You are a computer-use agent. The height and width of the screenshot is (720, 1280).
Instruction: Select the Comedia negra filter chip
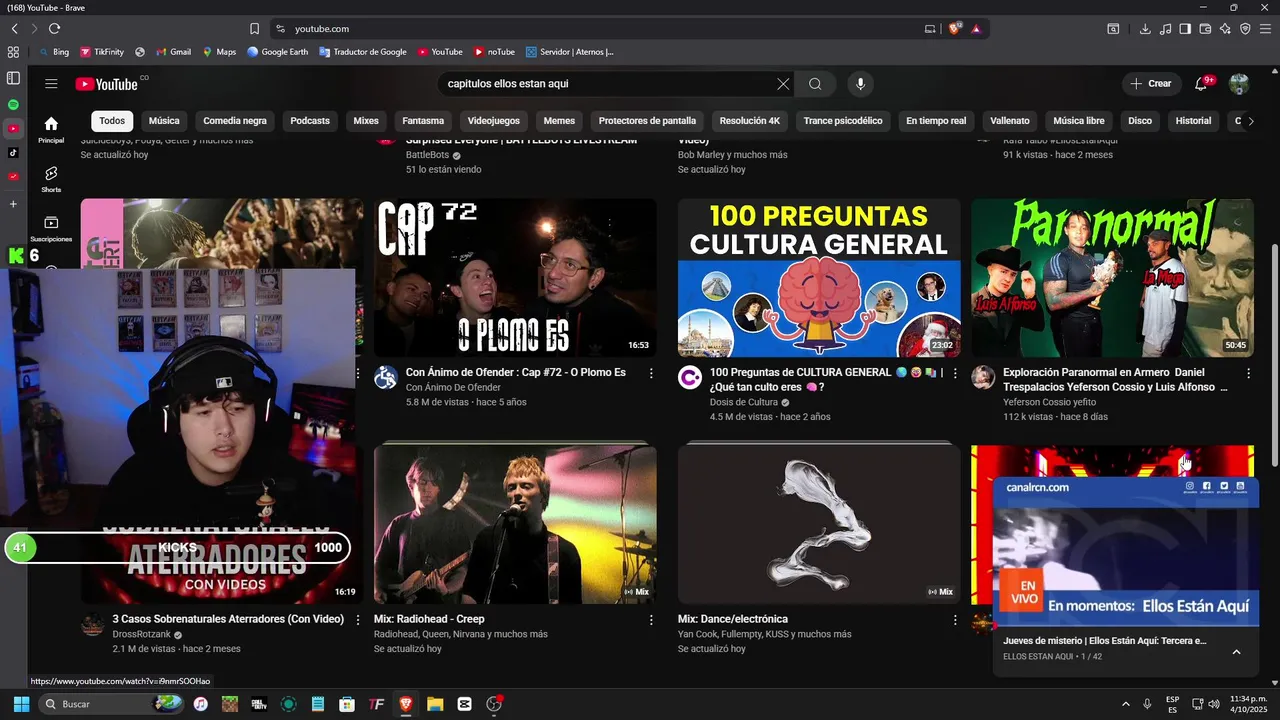point(235,121)
